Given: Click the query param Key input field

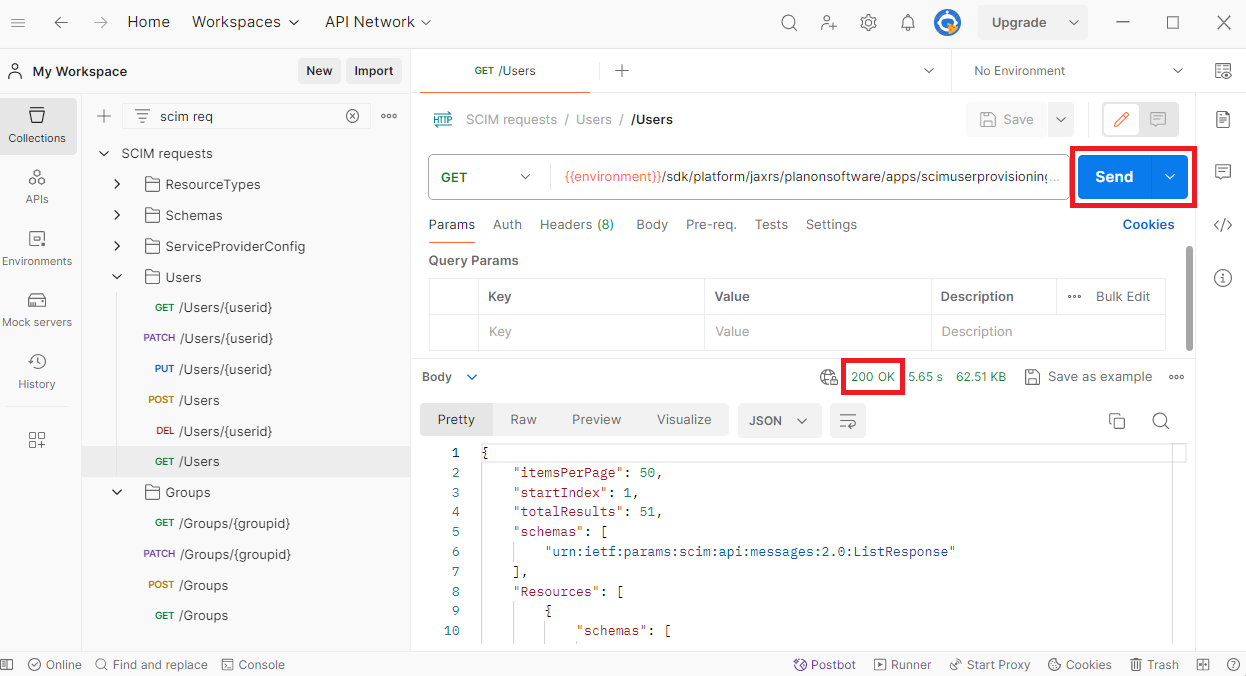Looking at the screenshot, I should pos(590,331).
